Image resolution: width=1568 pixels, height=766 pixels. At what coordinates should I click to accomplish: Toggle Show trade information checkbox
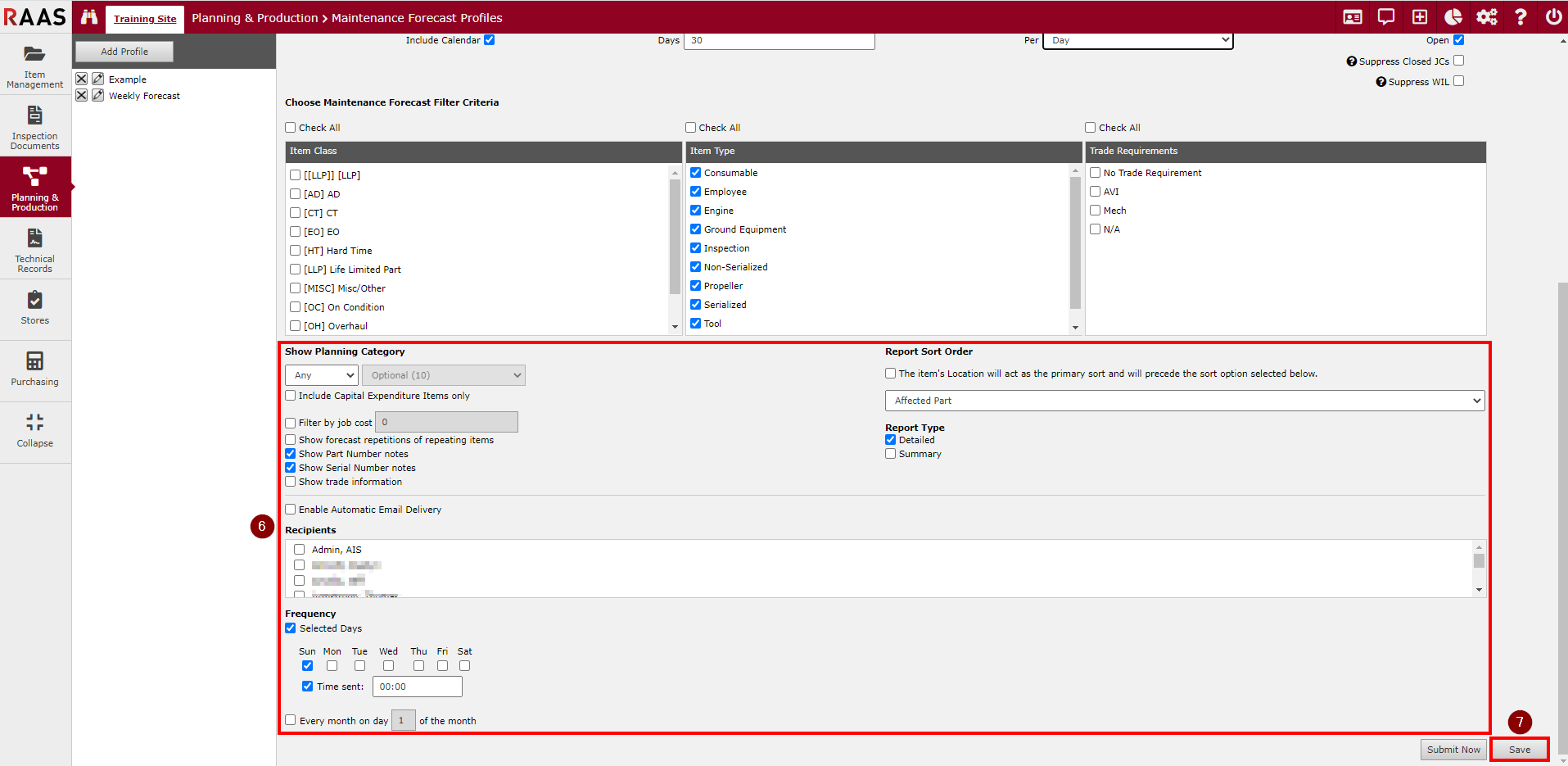pos(291,482)
